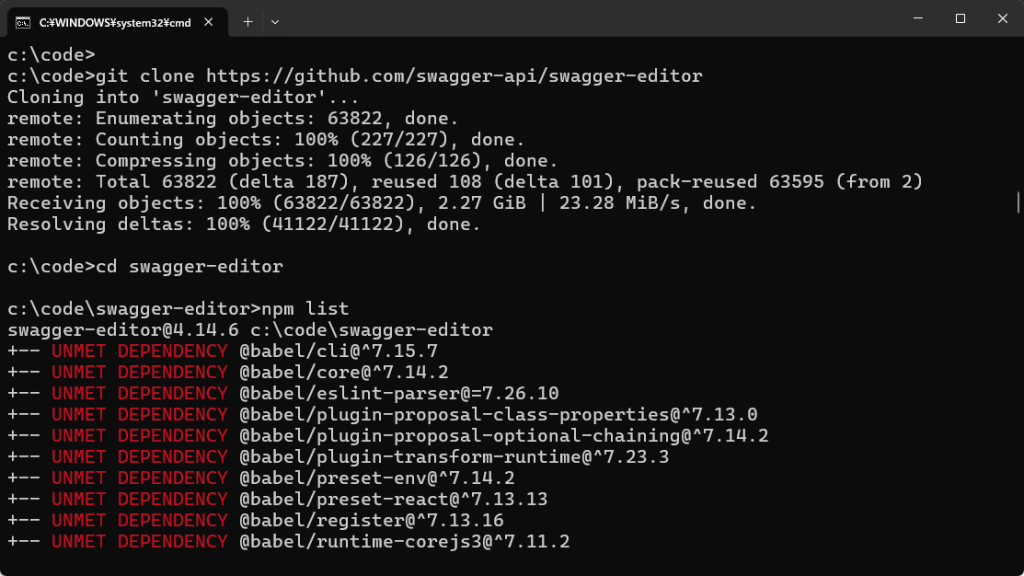This screenshot has height=576, width=1024.
Task: Click the @babel/cli@^7.15.7 dependency line
Action: point(223,351)
